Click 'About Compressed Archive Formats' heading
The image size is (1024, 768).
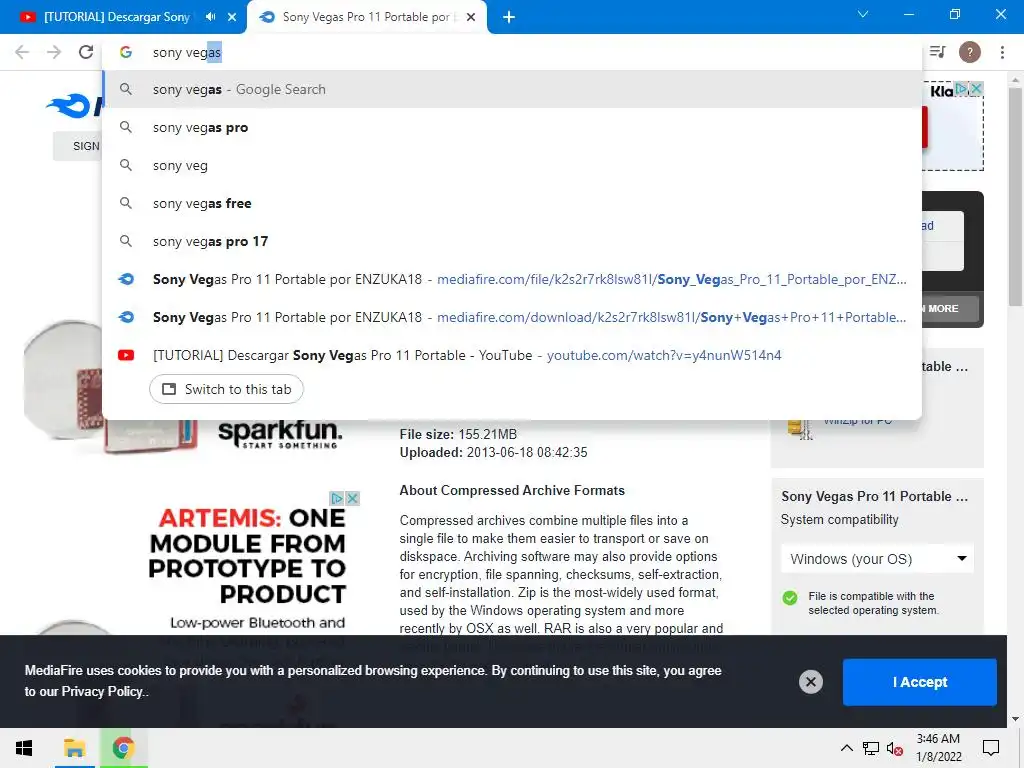coord(512,490)
